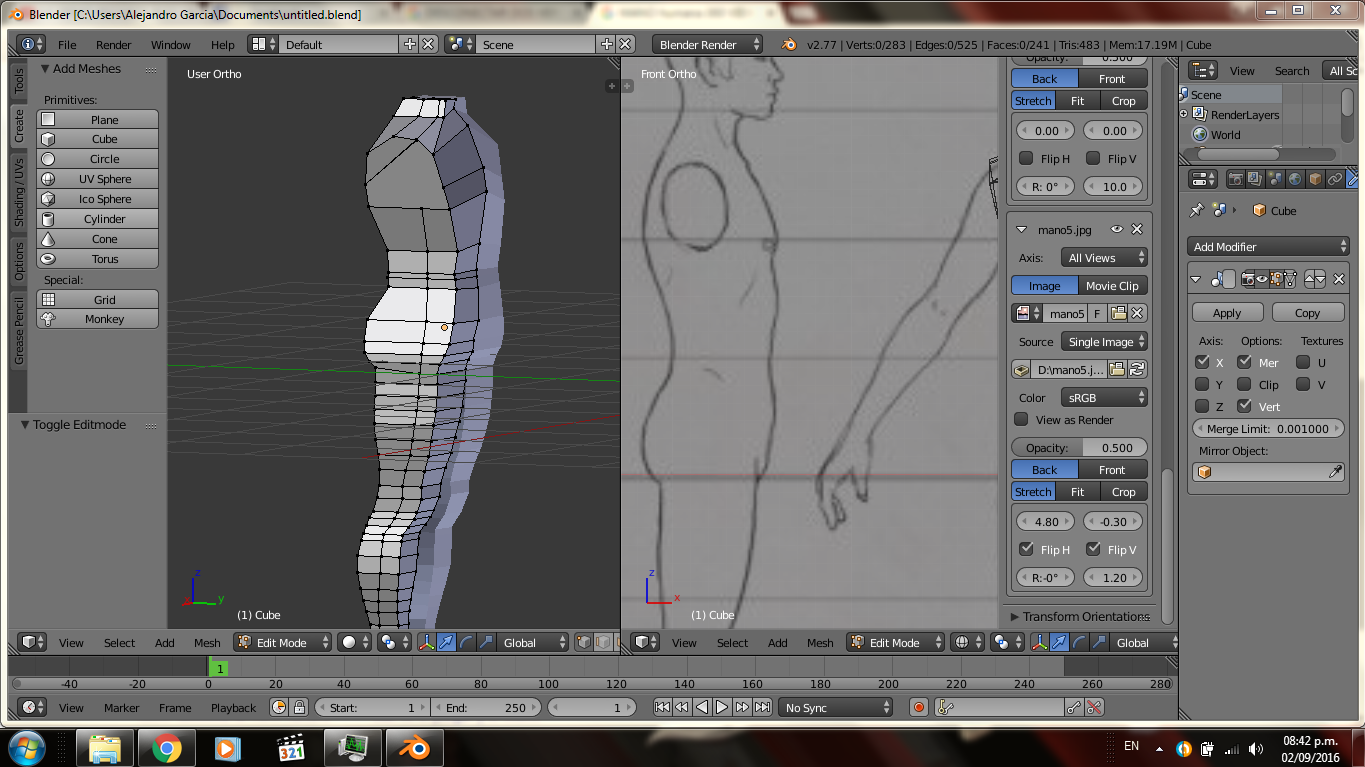Open the Grease Pencil side tab
The width and height of the screenshot is (1365, 767).
(18, 331)
